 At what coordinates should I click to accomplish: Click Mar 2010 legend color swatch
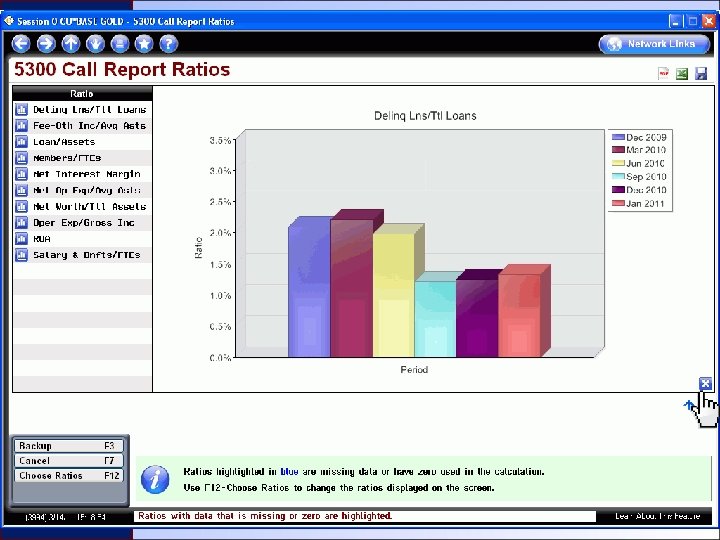[618, 150]
